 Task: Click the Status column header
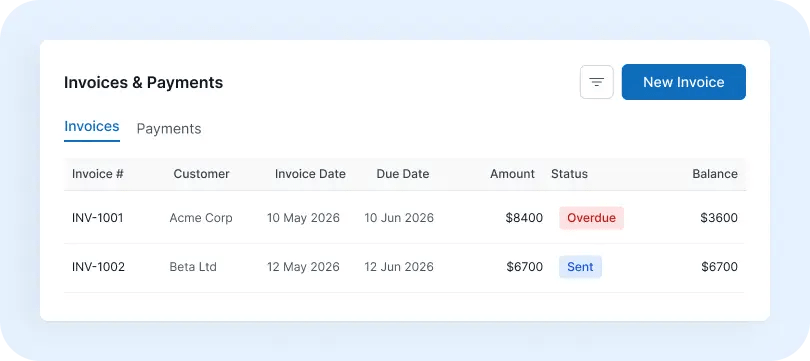[569, 174]
